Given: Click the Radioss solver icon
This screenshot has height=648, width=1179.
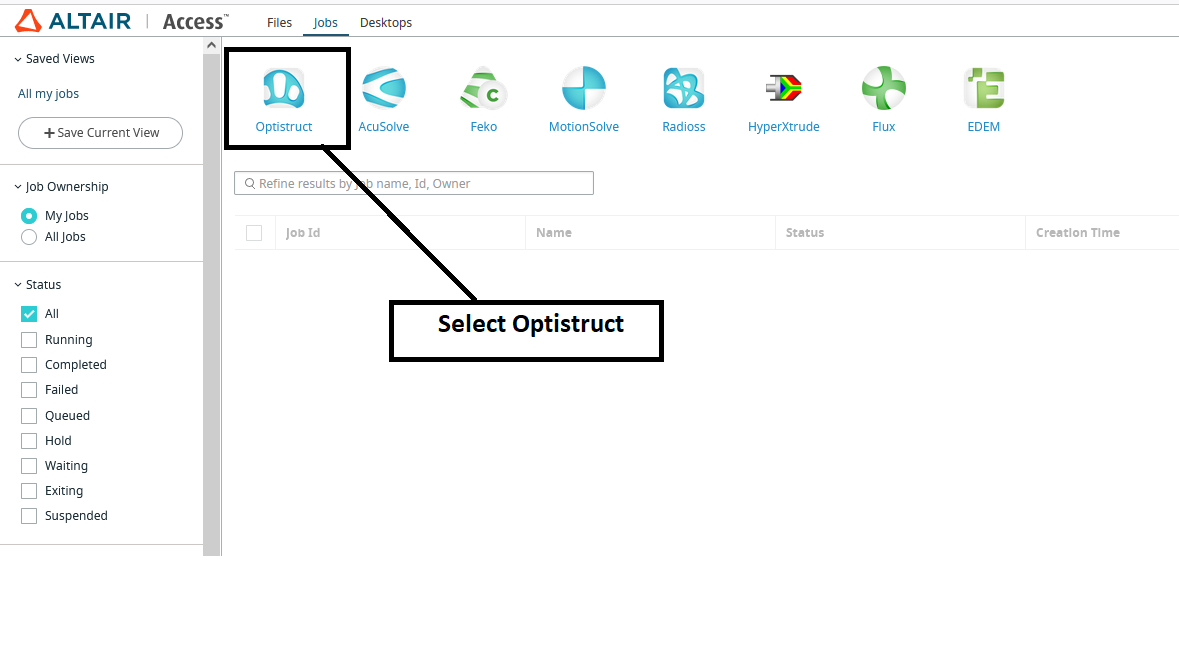Looking at the screenshot, I should pyautogui.click(x=684, y=95).
